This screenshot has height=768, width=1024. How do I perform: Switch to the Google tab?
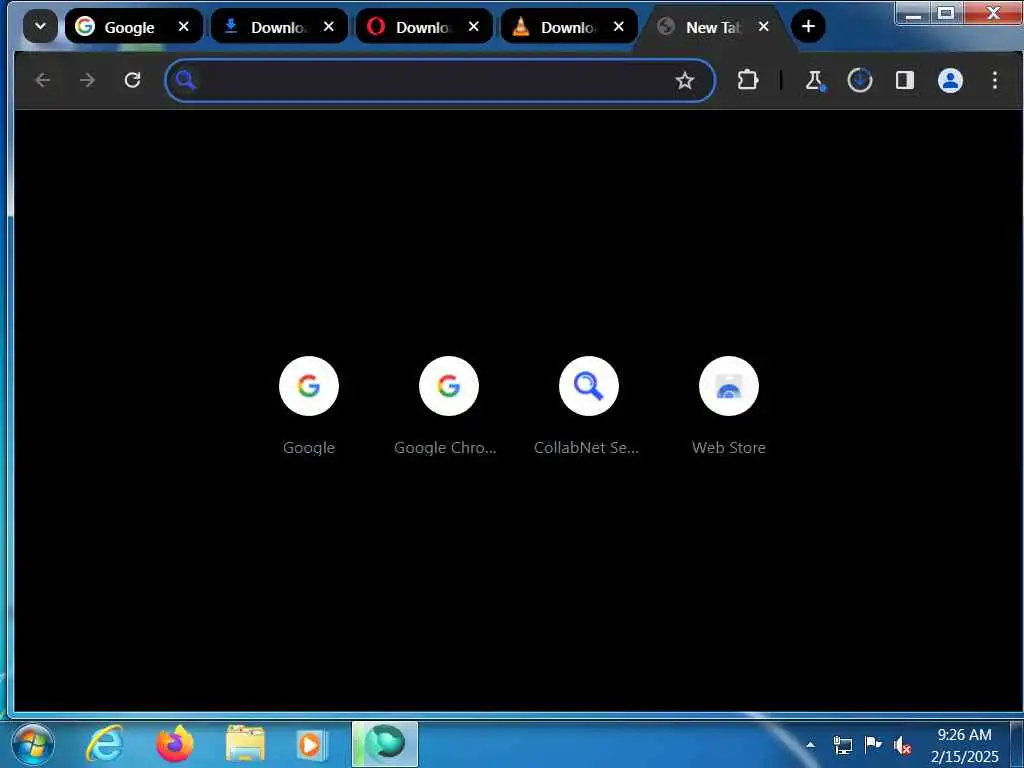pos(134,27)
